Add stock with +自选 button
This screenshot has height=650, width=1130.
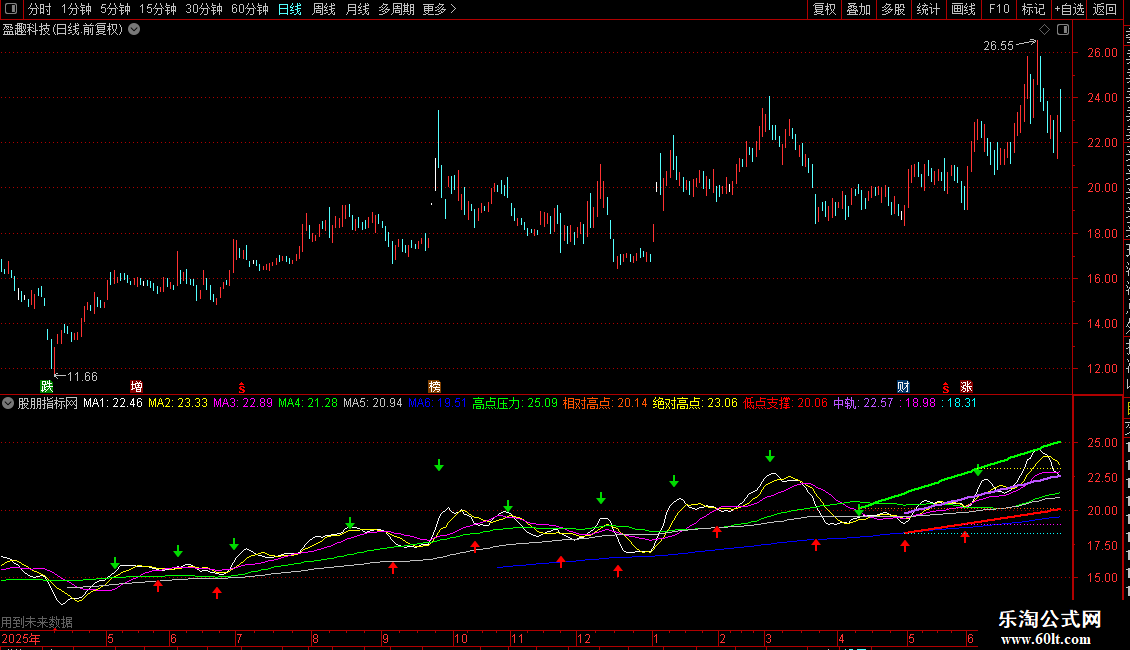(1069, 9)
